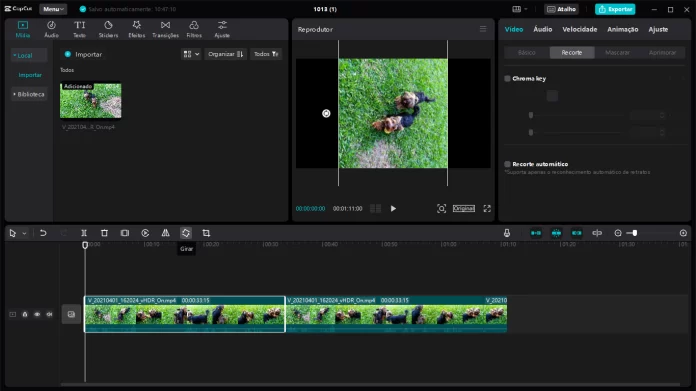The image size is (696, 391).
Task: Switch to the Velocidade tab
Action: click(x=579, y=29)
